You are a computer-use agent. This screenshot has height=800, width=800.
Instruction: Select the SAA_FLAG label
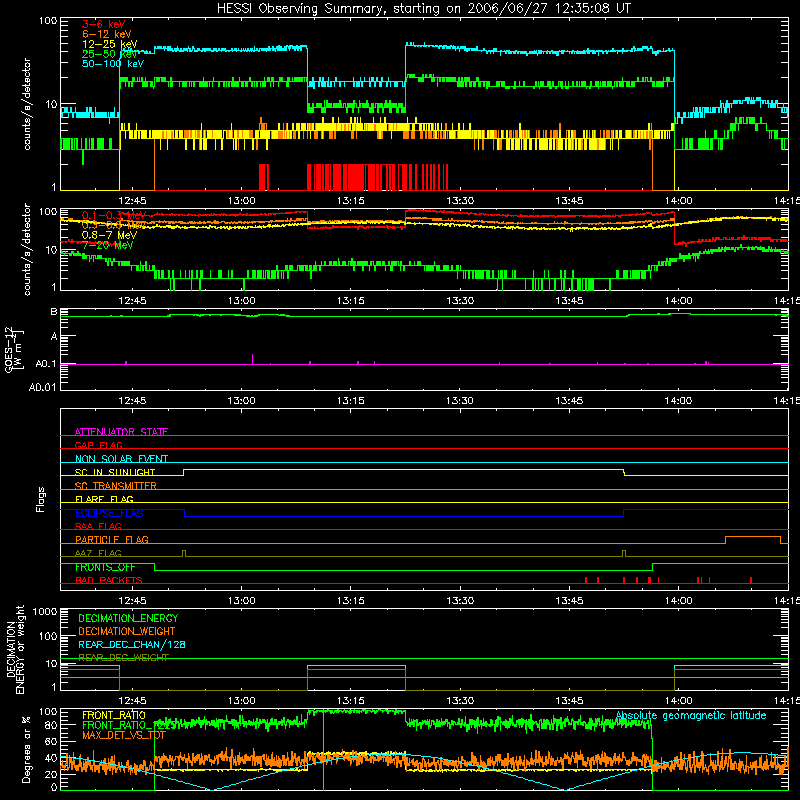(x=98, y=526)
